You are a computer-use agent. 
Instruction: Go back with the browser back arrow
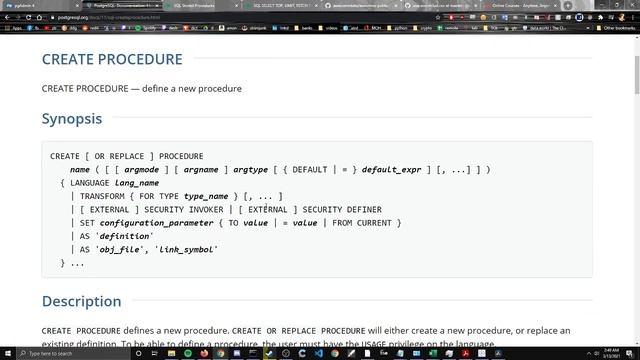7,18
